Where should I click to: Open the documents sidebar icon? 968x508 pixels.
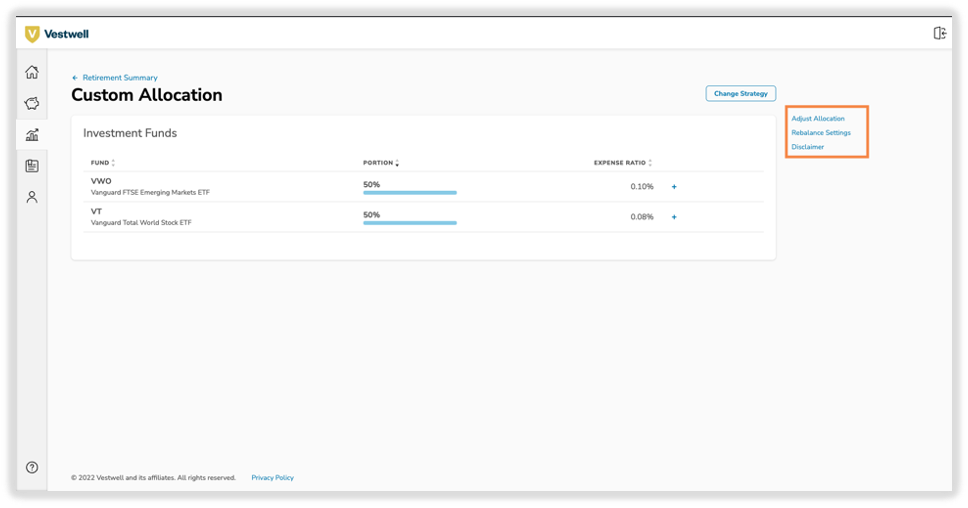(32, 165)
